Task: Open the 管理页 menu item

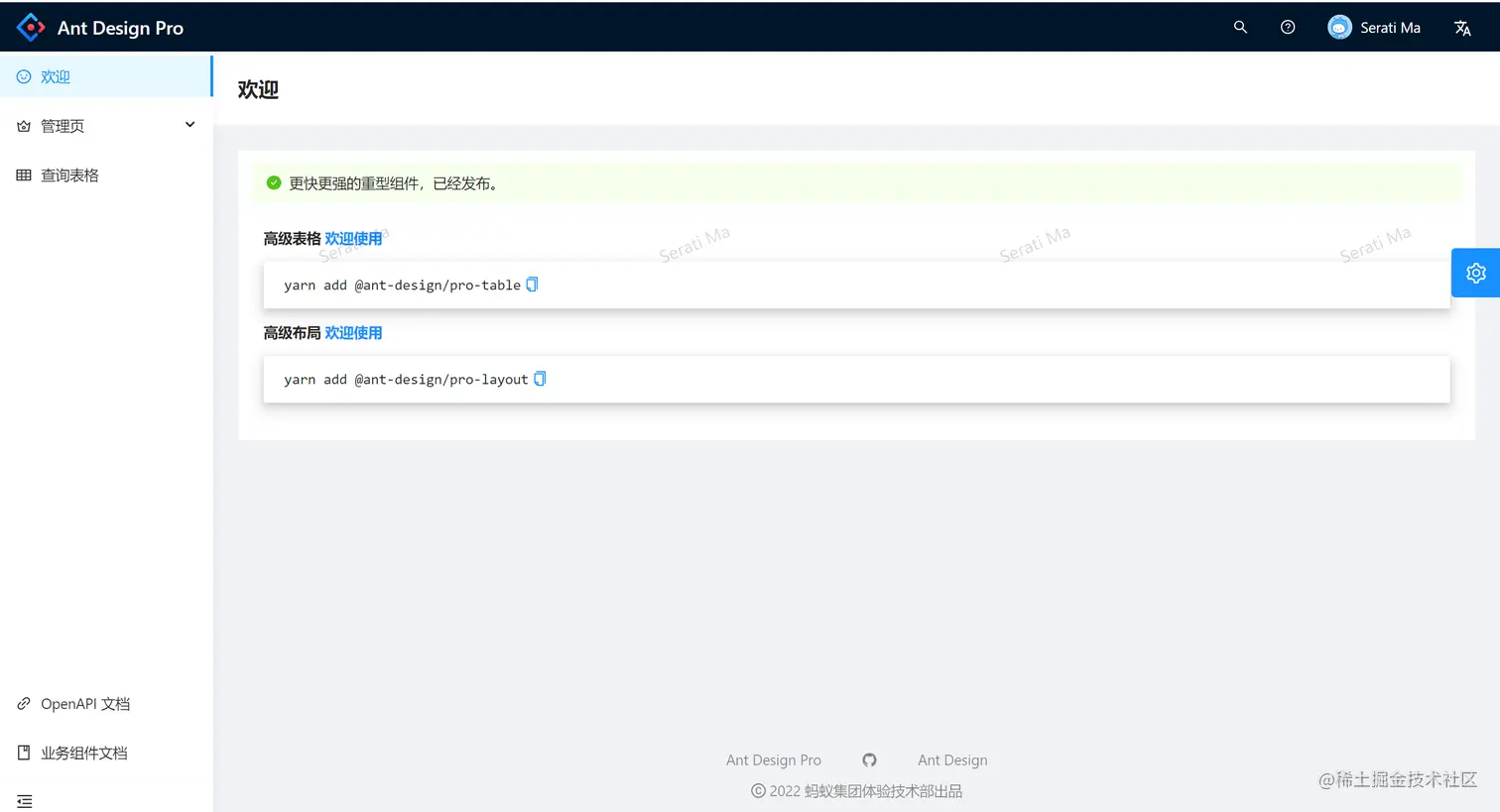Action: coord(106,126)
